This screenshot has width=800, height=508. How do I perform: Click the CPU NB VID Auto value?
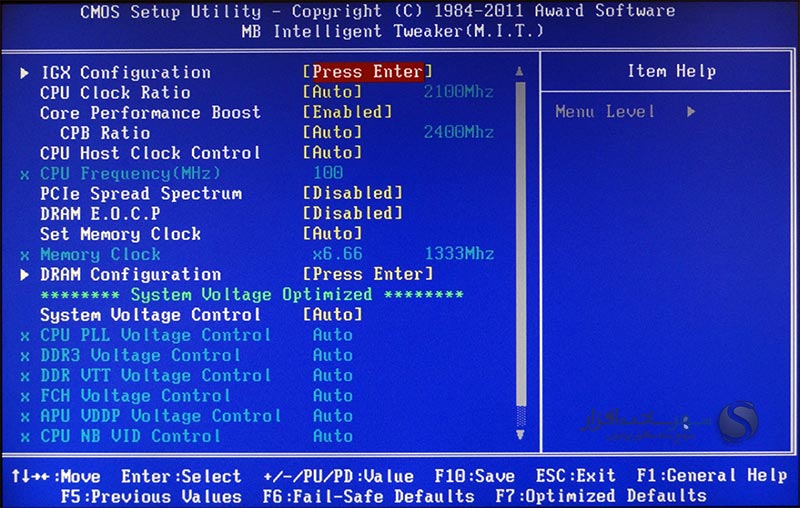333,436
